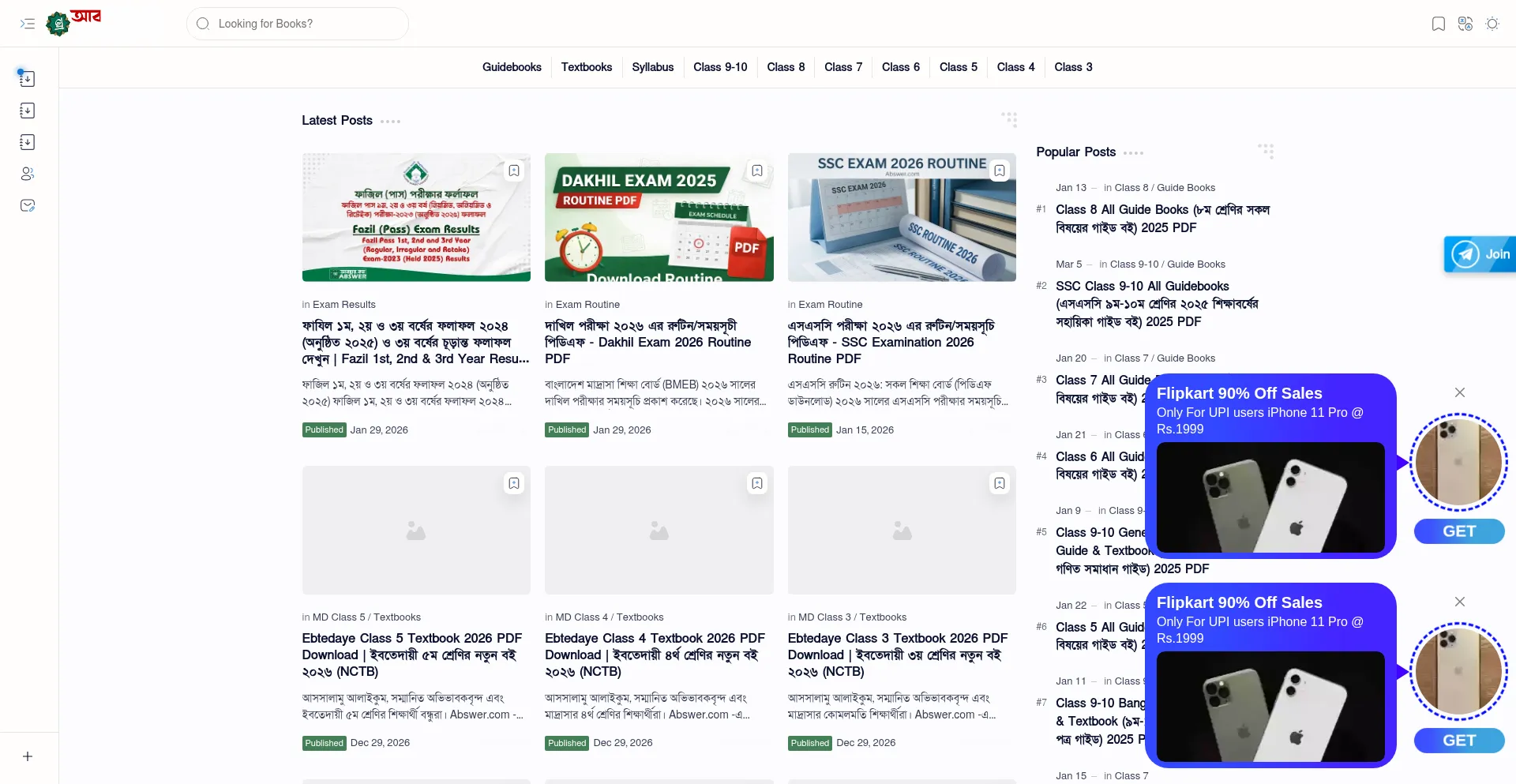Open the Class 7 / Guide Books category link
Screen dimensions: 1516x784
click(x=1165, y=358)
